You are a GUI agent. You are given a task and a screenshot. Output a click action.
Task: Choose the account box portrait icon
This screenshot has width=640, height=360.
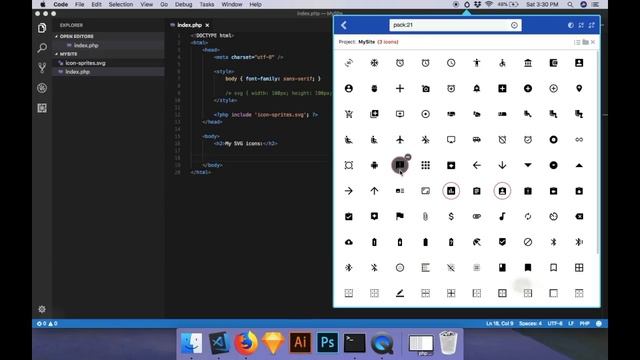pos(579,63)
